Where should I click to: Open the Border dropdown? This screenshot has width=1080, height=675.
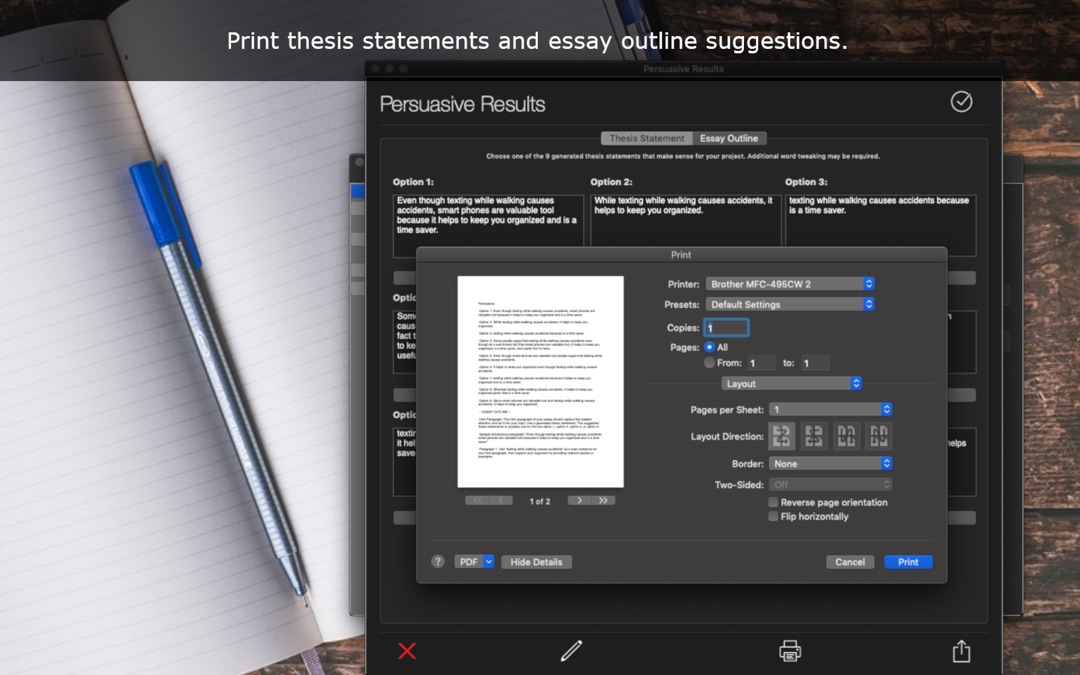[831, 464]
